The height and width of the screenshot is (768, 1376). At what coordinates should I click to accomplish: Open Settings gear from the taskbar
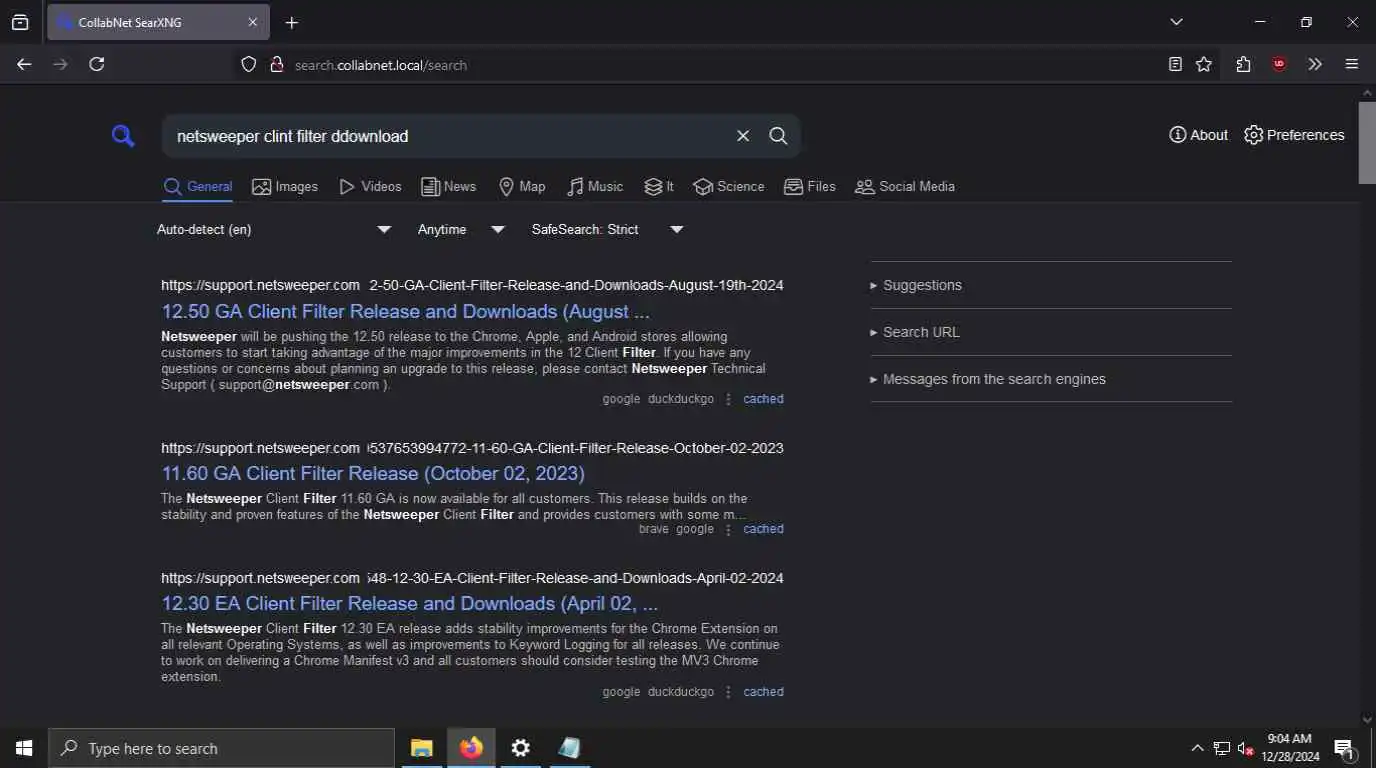tap(520, 748)
